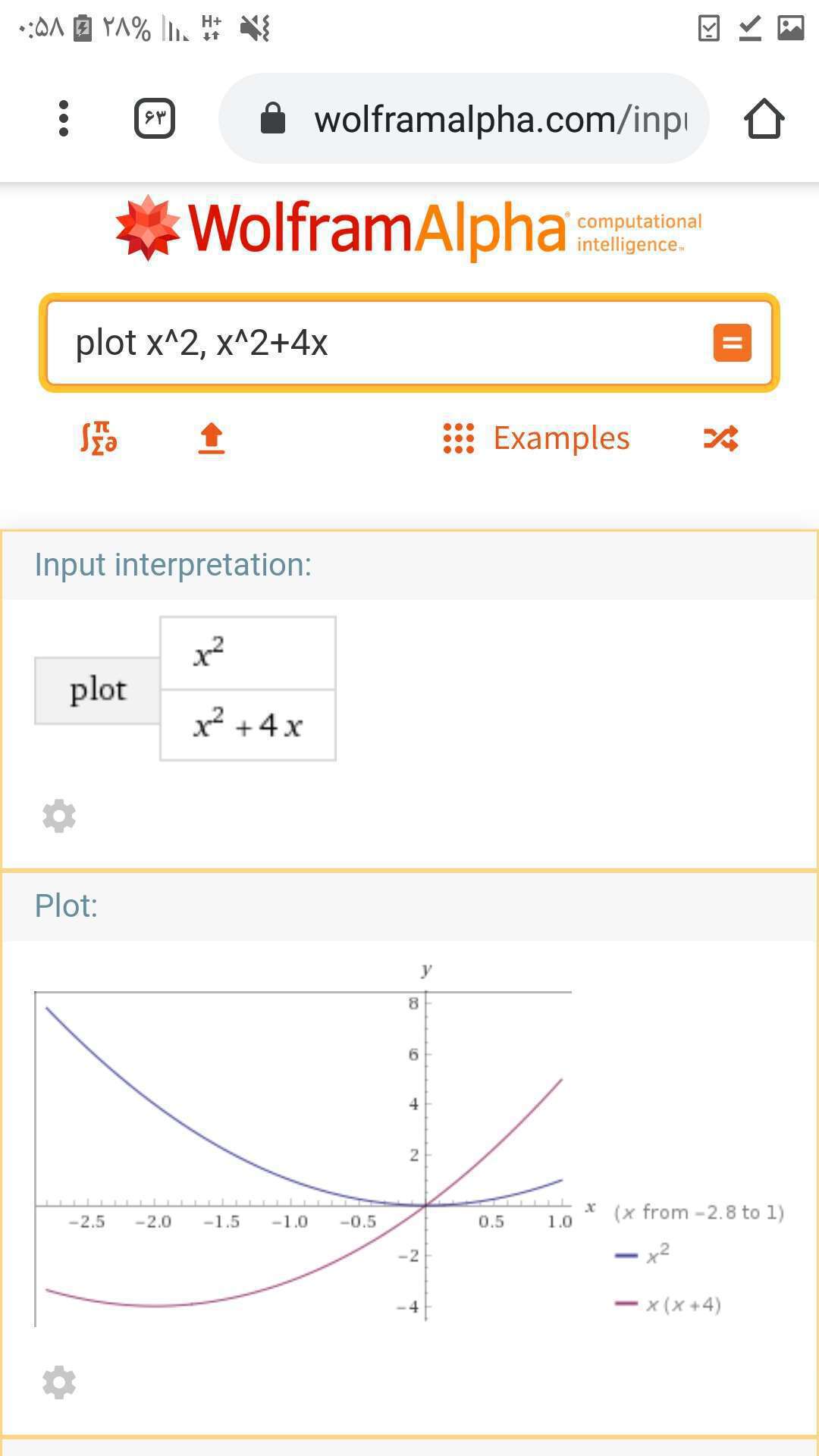Tap the browser home icon

764,119
